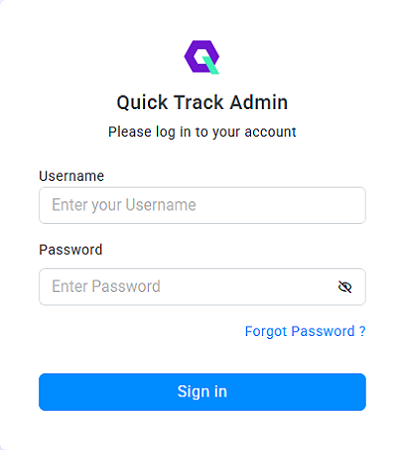The width and height of the screenshot is (400, 450).
Task: Submit the login form via Sign in
Action: (202, 392)
